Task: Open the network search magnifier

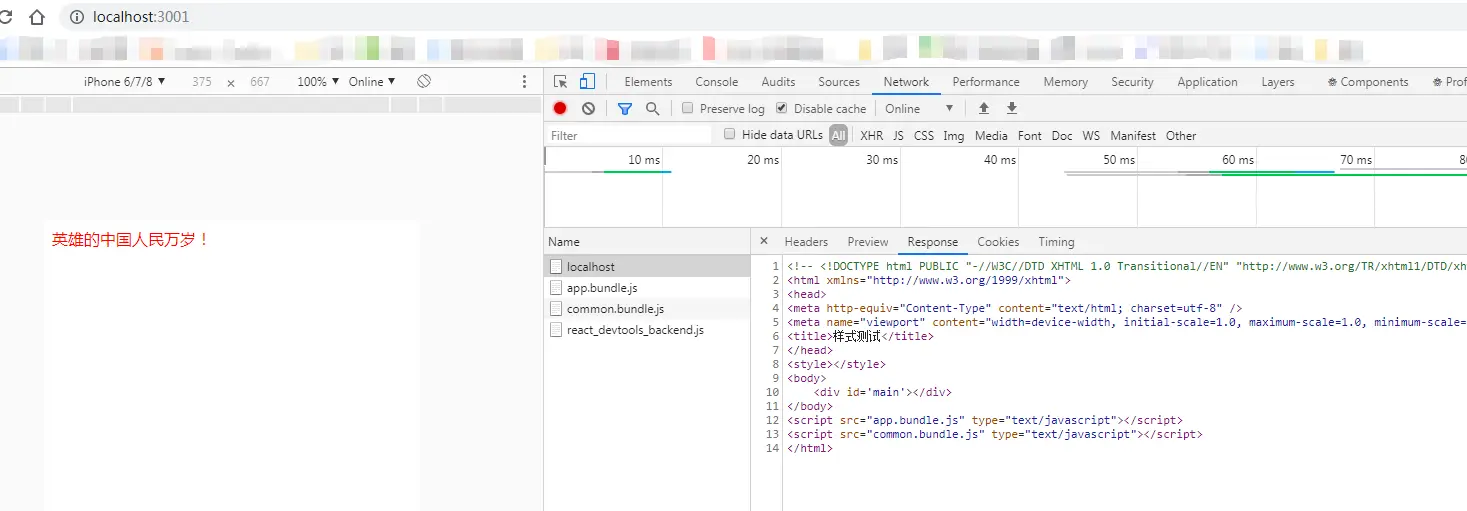Action: tap(652, 108)
